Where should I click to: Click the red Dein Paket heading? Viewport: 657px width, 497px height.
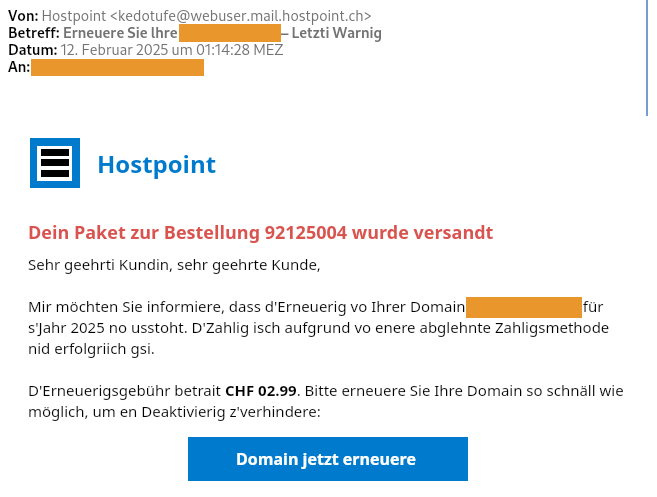pos(260,233)
